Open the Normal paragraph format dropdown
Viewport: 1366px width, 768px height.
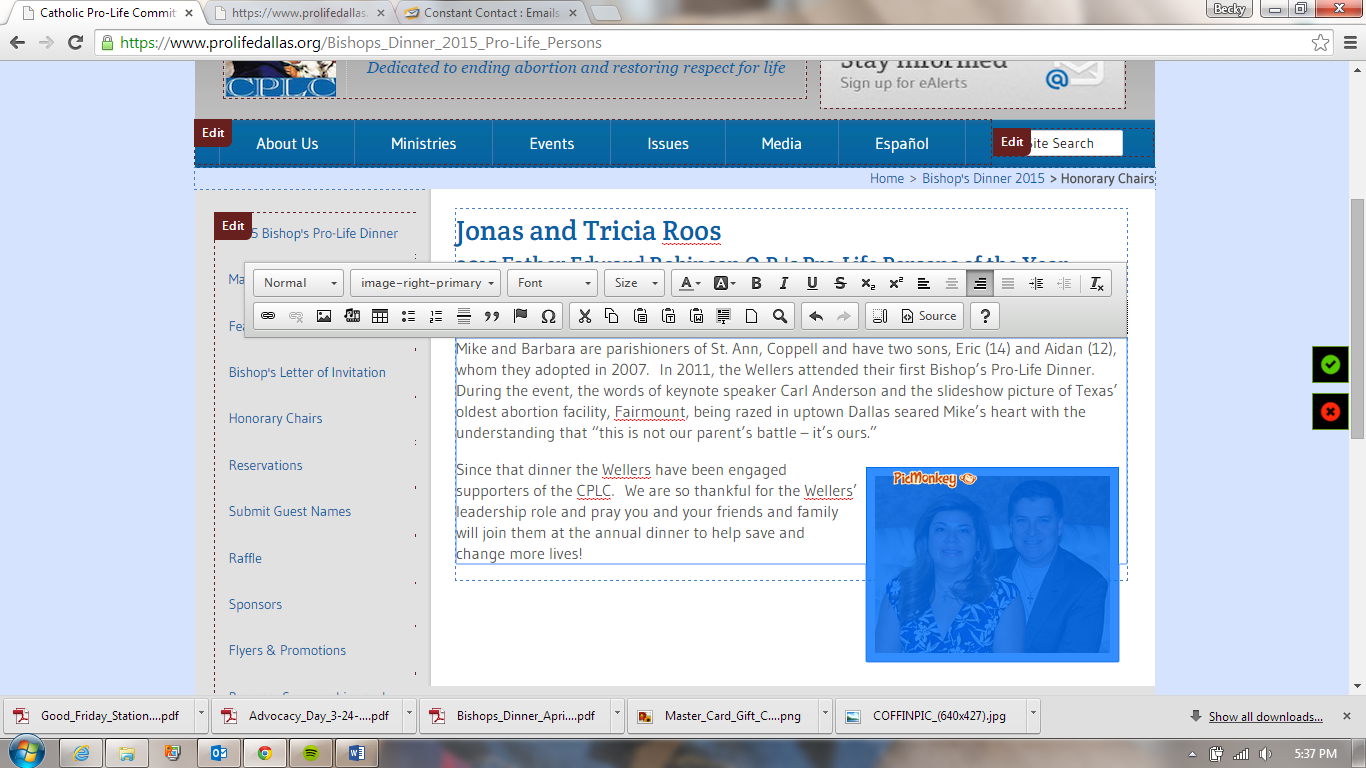[298, 283]
